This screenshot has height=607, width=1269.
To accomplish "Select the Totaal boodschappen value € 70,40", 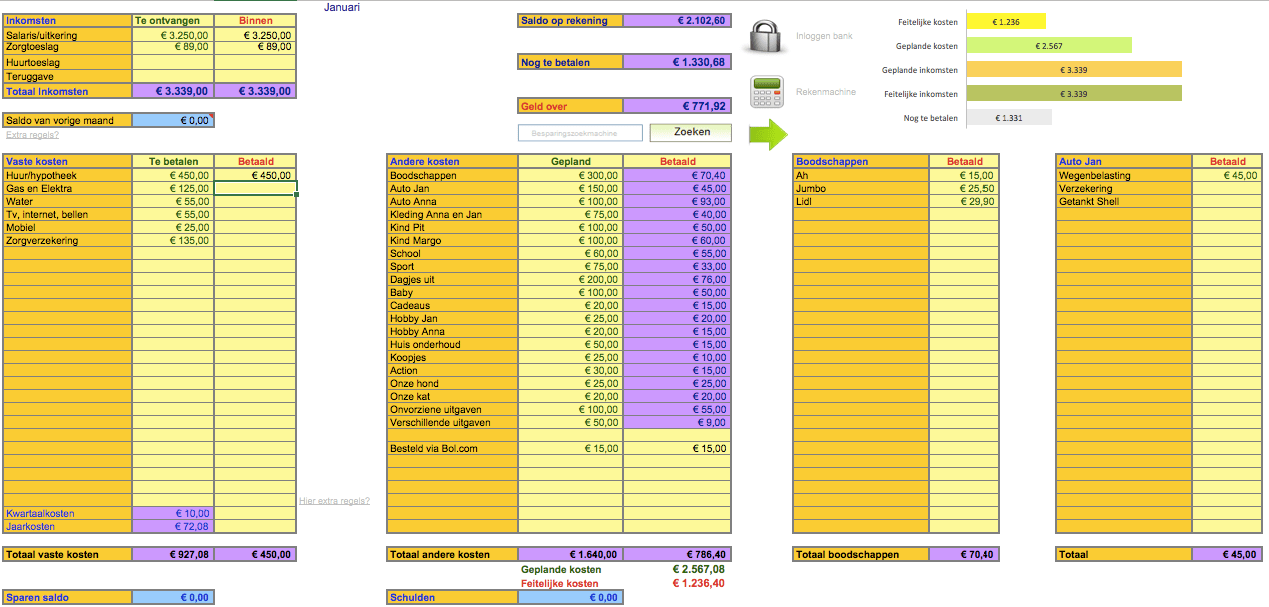I will [964, 554].
